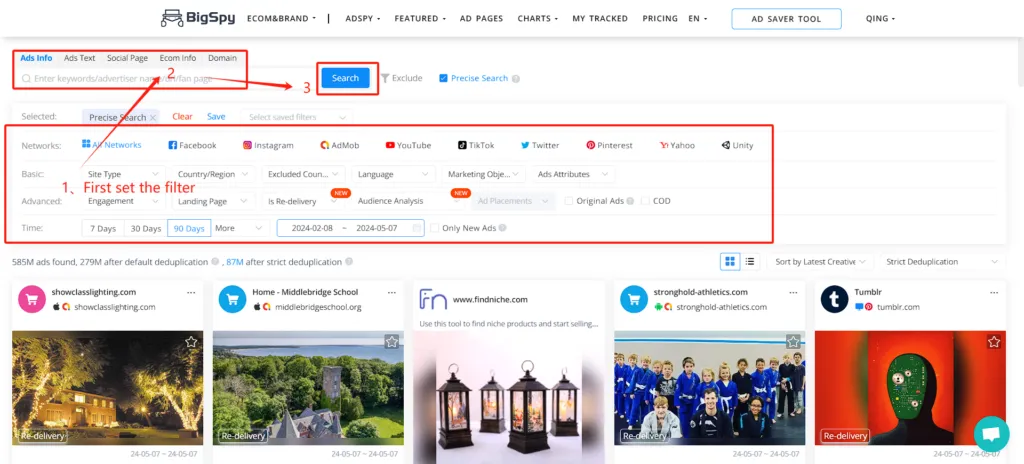Favorite the showclasslighting.com ad with star
The width and height of the screenshot is (1024, 464).
(x=191, y=342)
